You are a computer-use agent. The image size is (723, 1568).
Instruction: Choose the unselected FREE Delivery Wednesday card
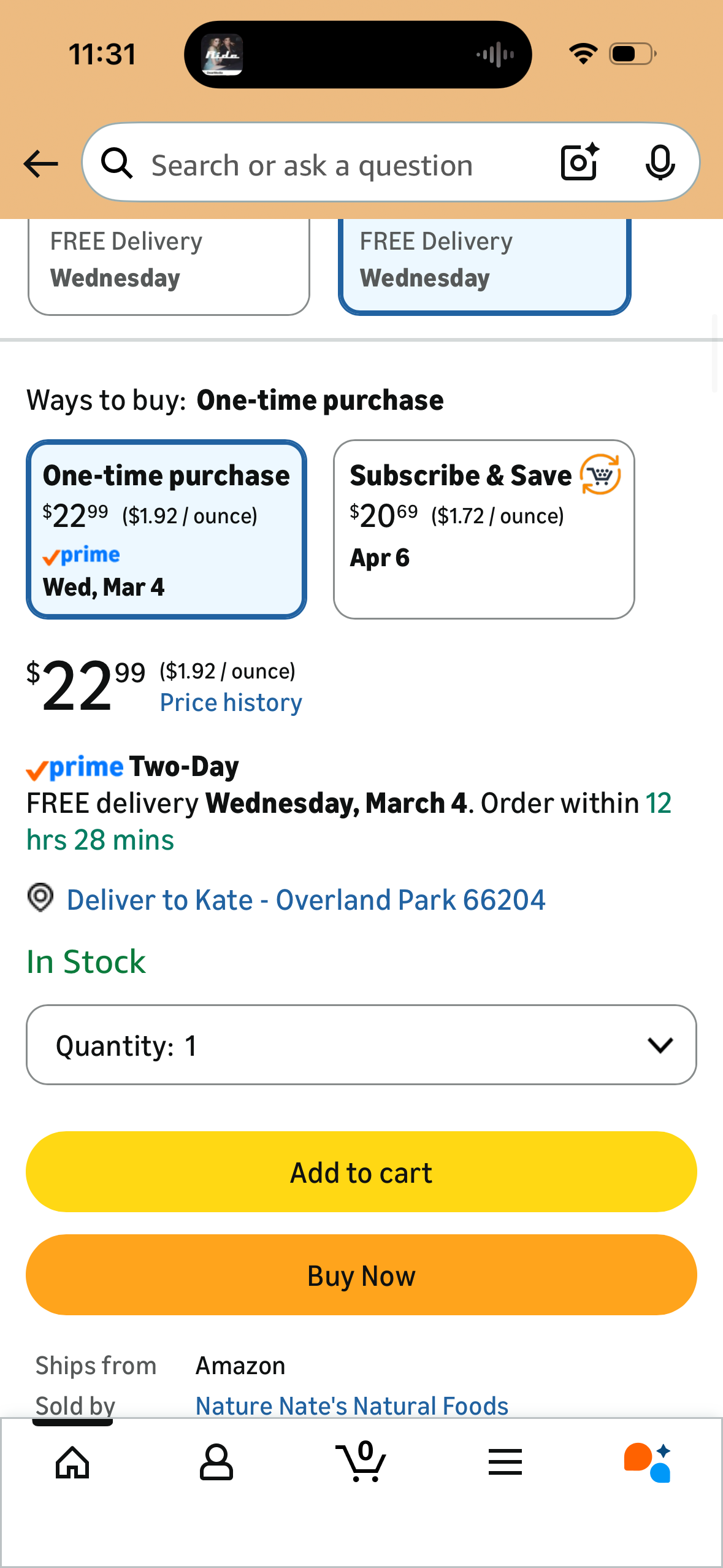coord(169,265)
